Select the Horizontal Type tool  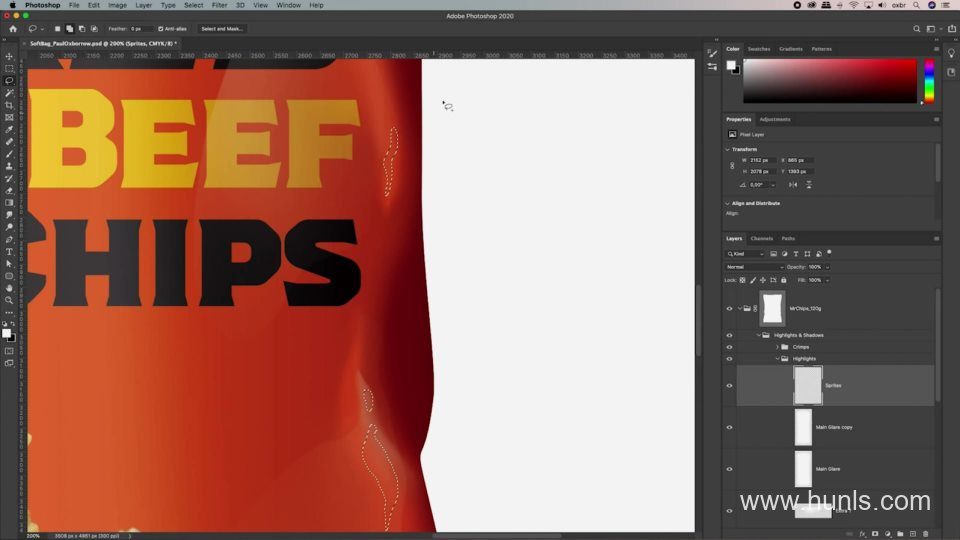point(9,252)
